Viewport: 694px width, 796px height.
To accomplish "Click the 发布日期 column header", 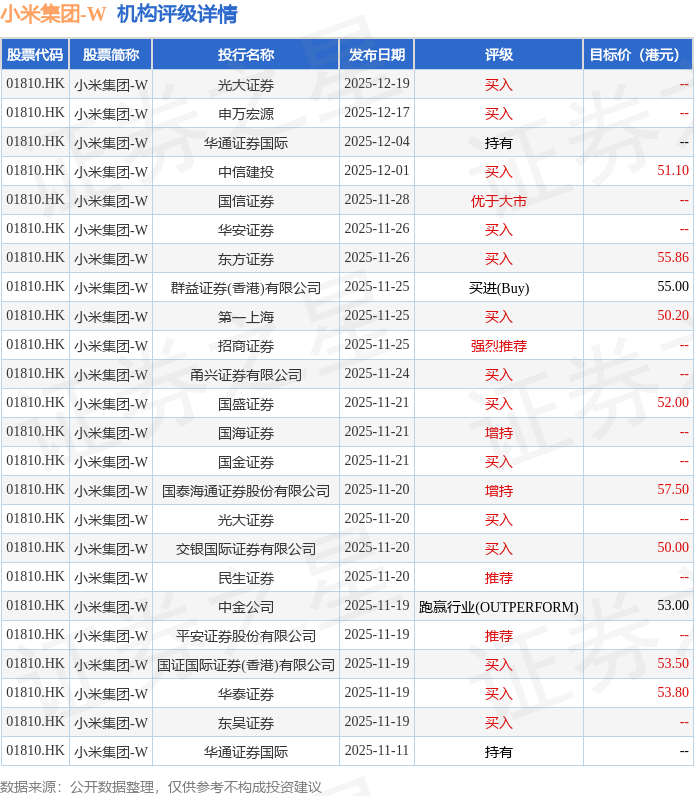I will click(377, 54).
